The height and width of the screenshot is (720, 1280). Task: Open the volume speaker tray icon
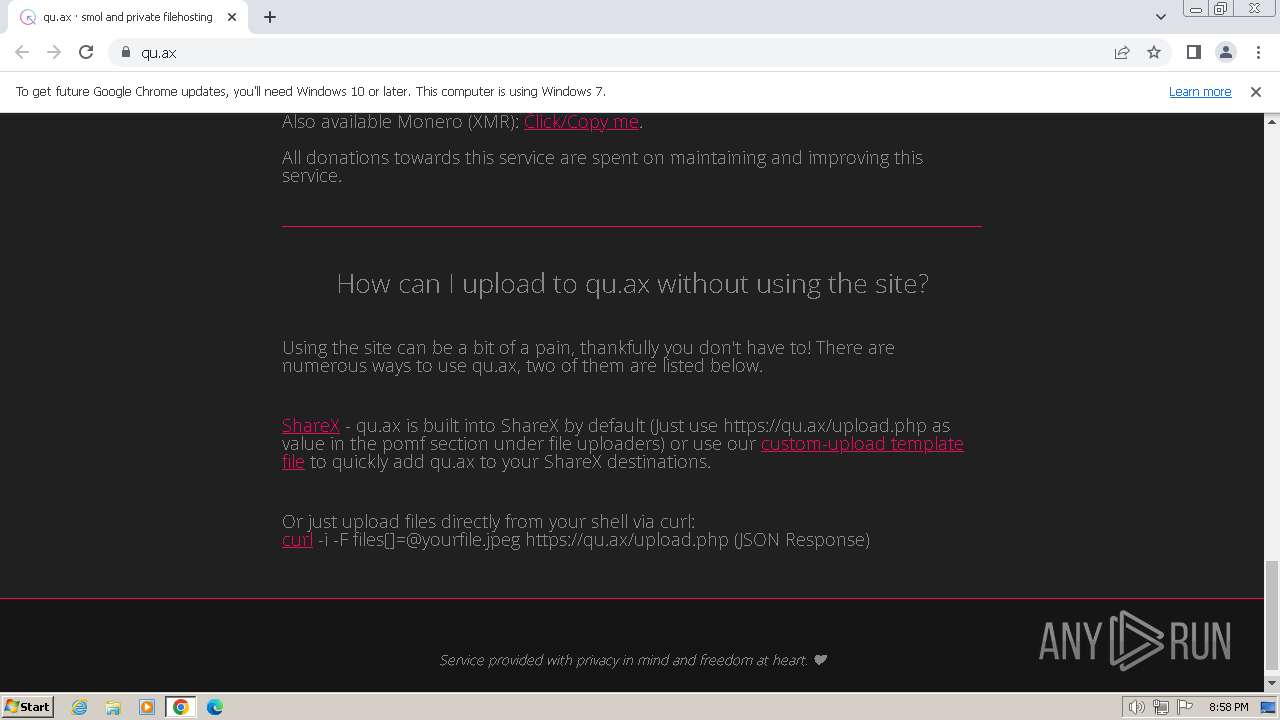[1137, 707]
